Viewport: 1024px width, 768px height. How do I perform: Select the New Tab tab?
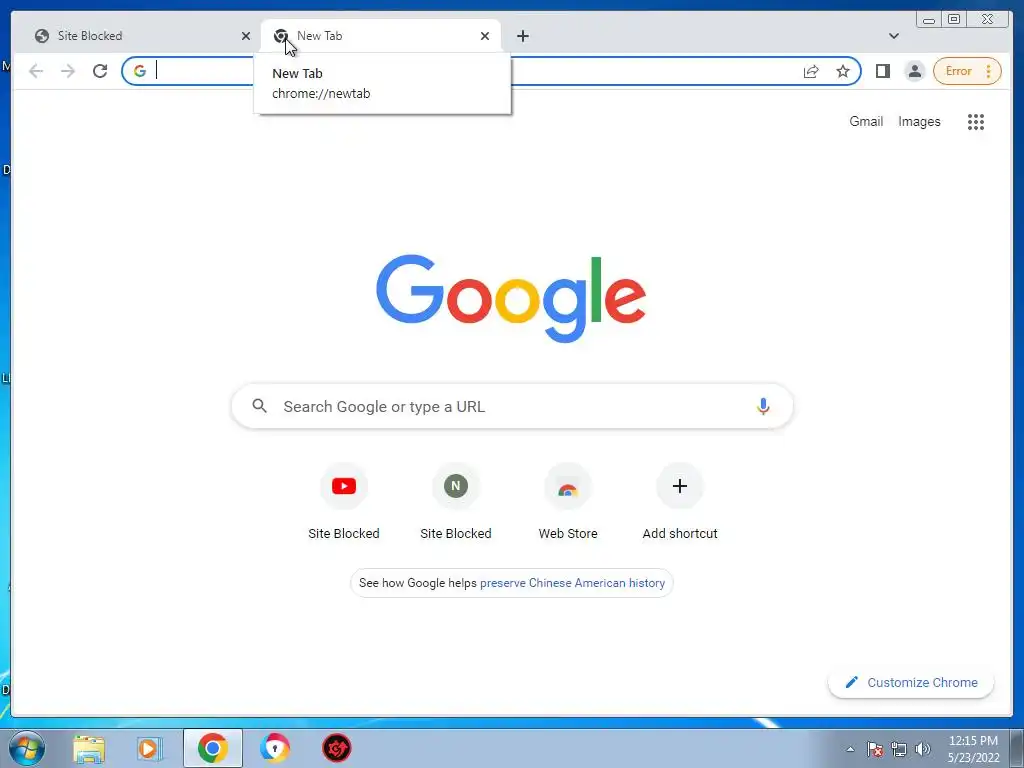[381, 36]
